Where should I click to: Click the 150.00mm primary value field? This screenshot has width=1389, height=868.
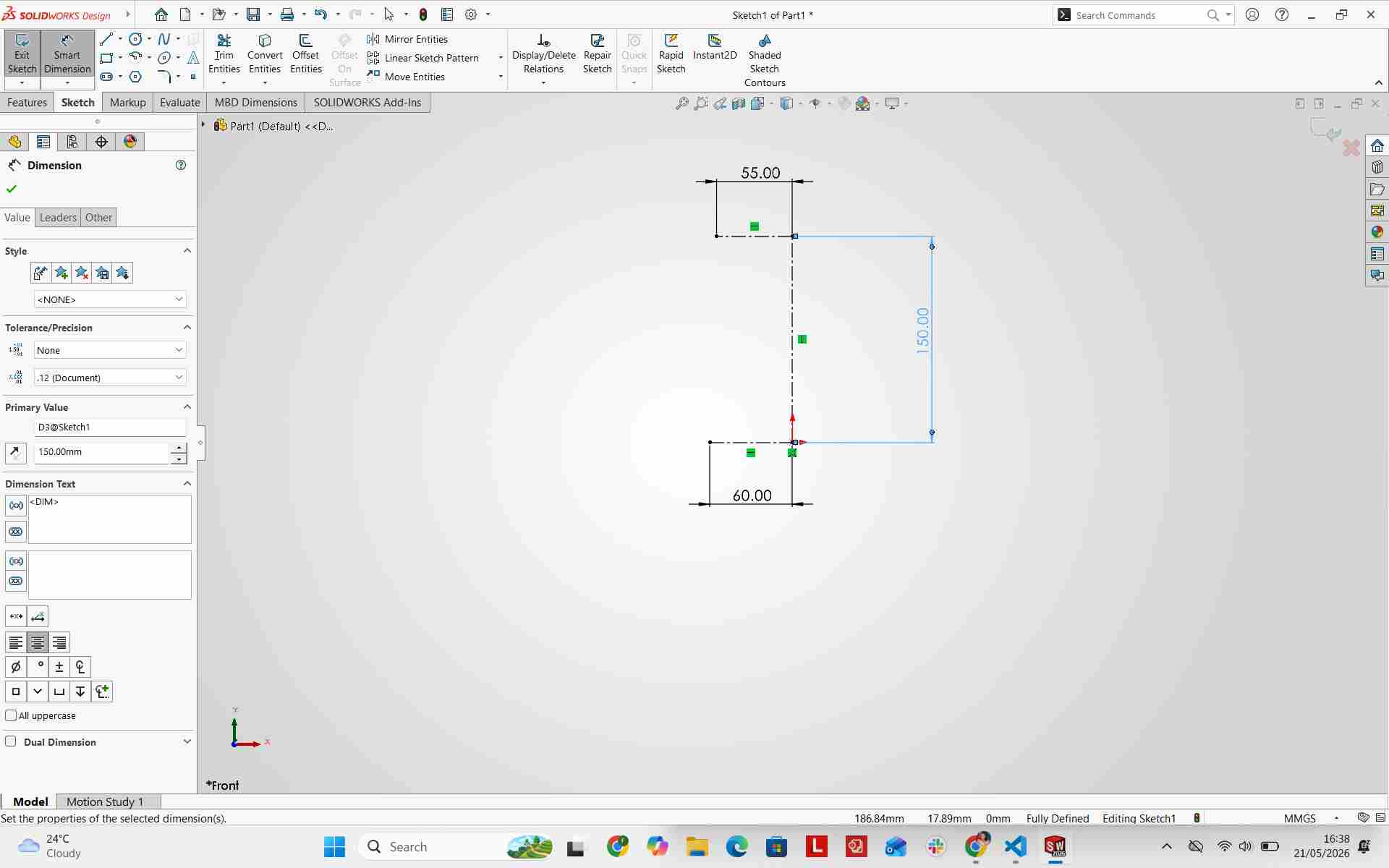point(101,452)
